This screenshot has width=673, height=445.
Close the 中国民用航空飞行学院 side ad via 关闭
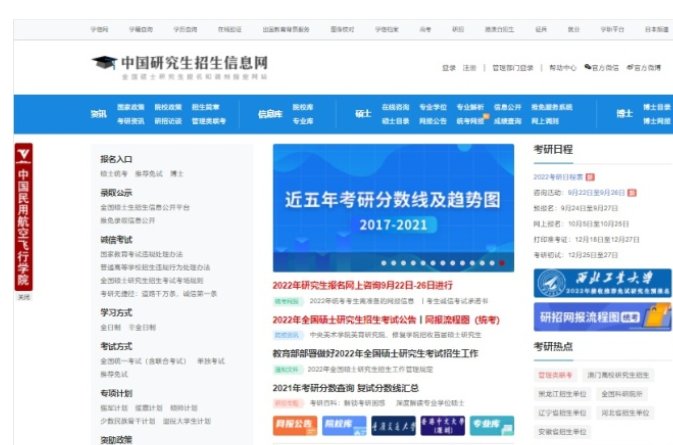24,297
